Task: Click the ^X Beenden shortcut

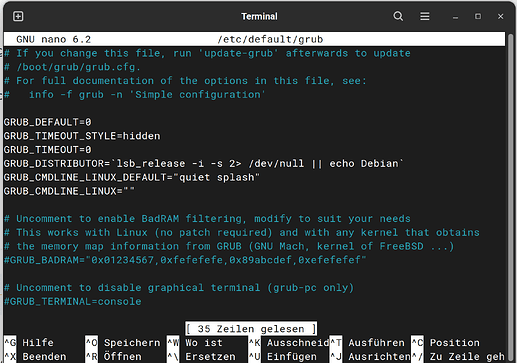Action: (35, 356)
